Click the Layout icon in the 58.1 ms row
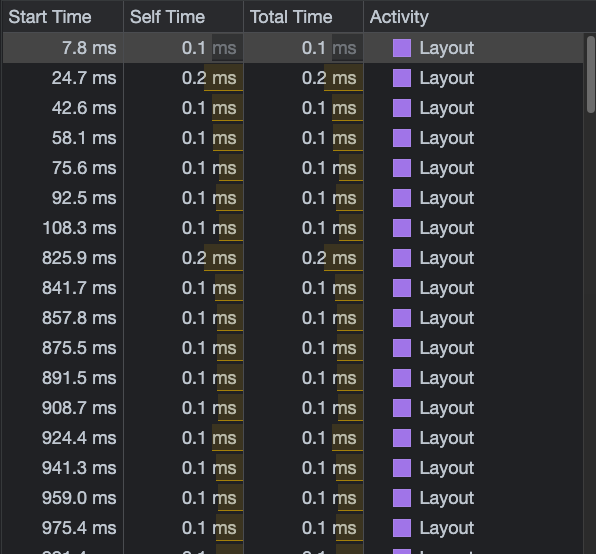596x554 pixels. tap(402, 138)
